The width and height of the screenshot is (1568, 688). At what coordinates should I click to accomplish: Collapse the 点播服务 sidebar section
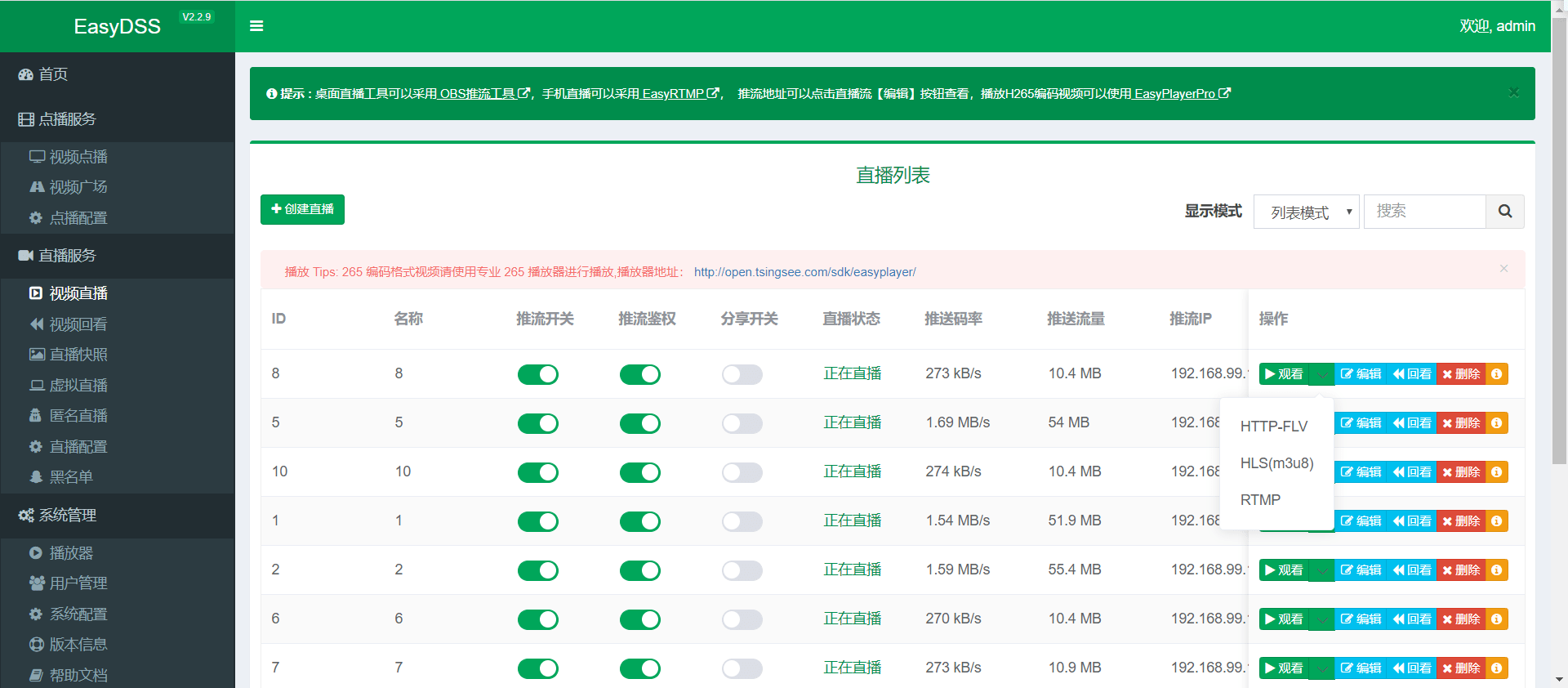(118, 119)
